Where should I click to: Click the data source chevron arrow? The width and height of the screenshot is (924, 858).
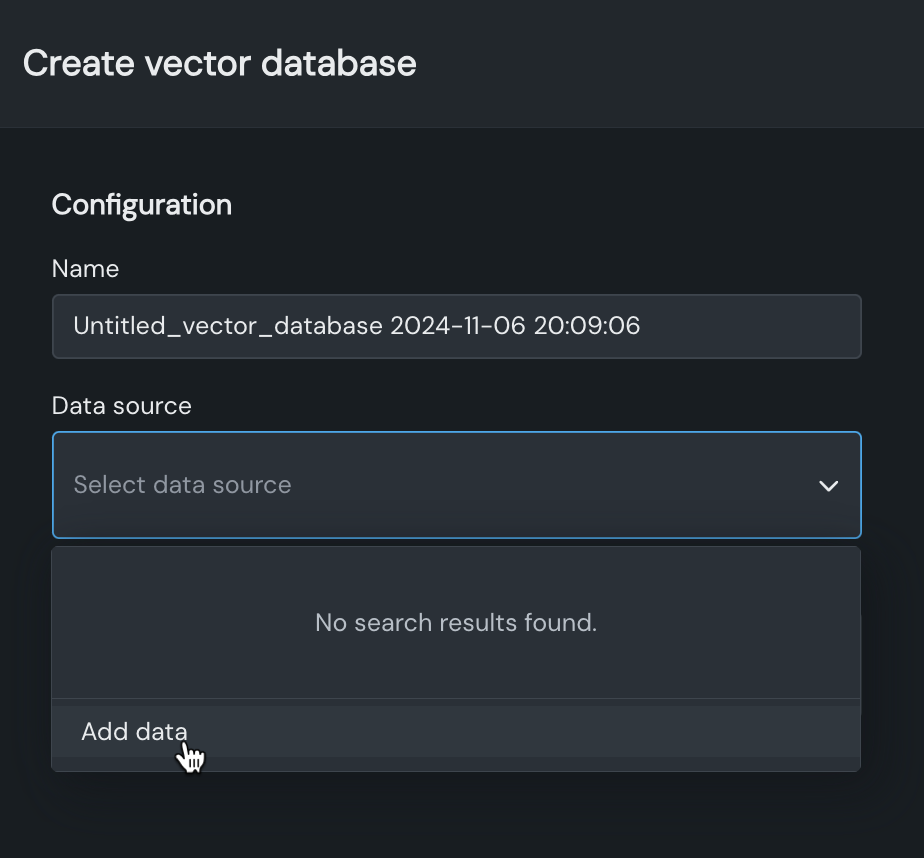click(828, 486)
